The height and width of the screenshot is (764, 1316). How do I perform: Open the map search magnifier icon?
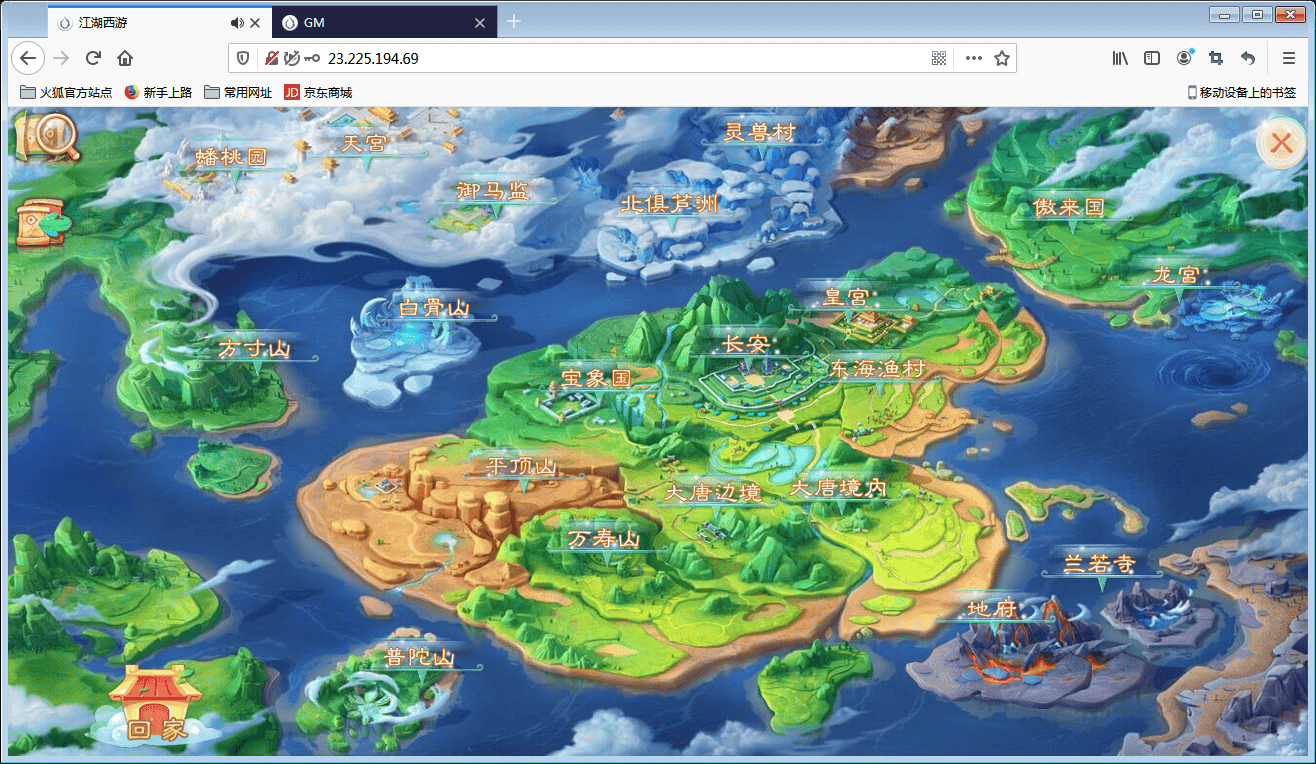coord(47,138)
